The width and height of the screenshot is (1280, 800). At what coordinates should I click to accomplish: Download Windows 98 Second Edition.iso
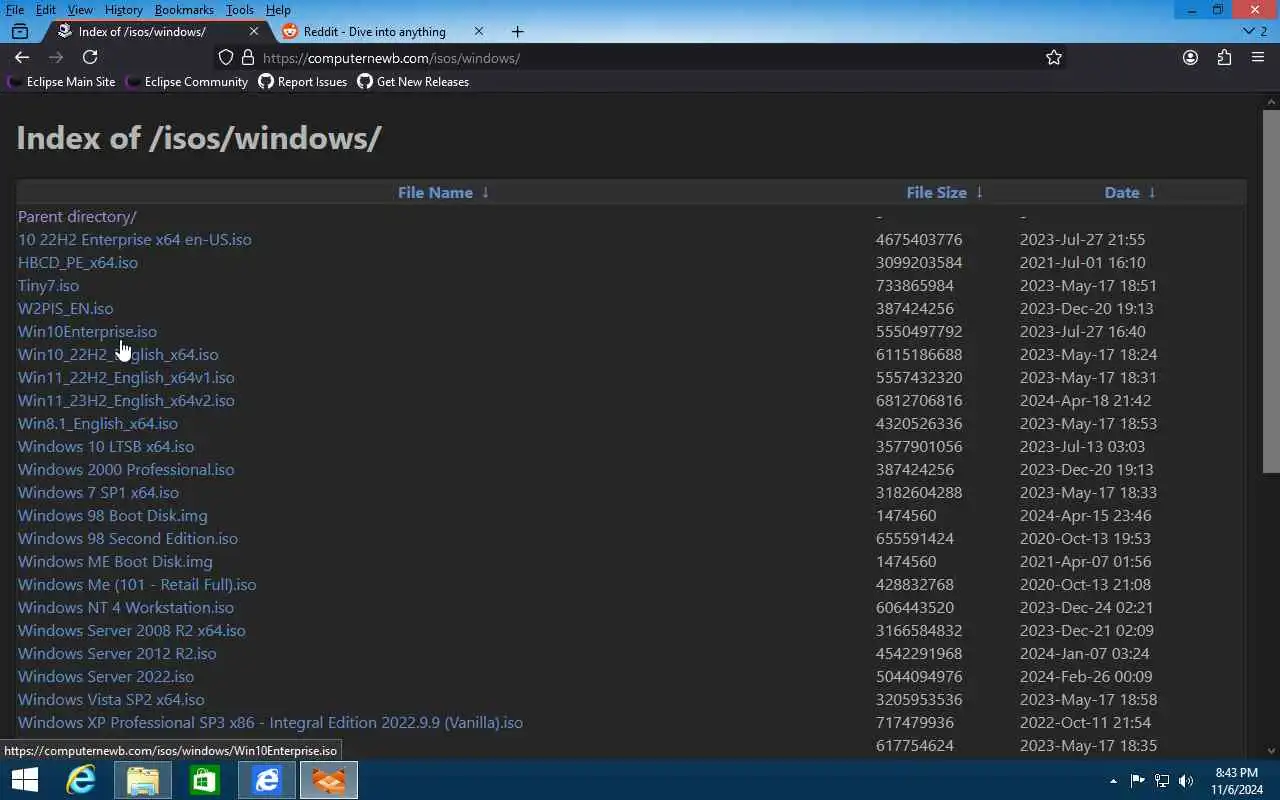128,538
